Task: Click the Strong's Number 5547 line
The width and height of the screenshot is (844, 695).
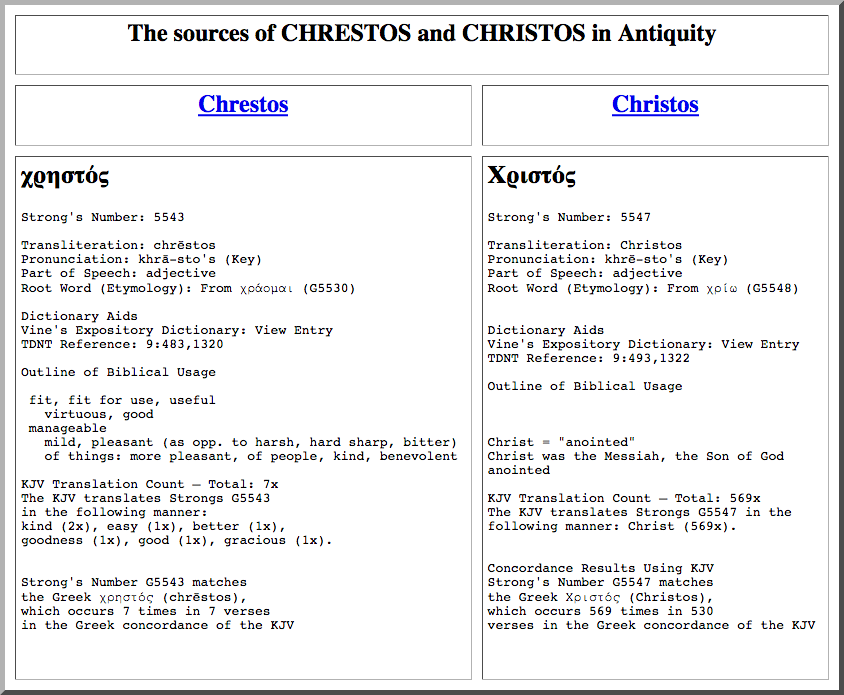Action: coord(569,217)
